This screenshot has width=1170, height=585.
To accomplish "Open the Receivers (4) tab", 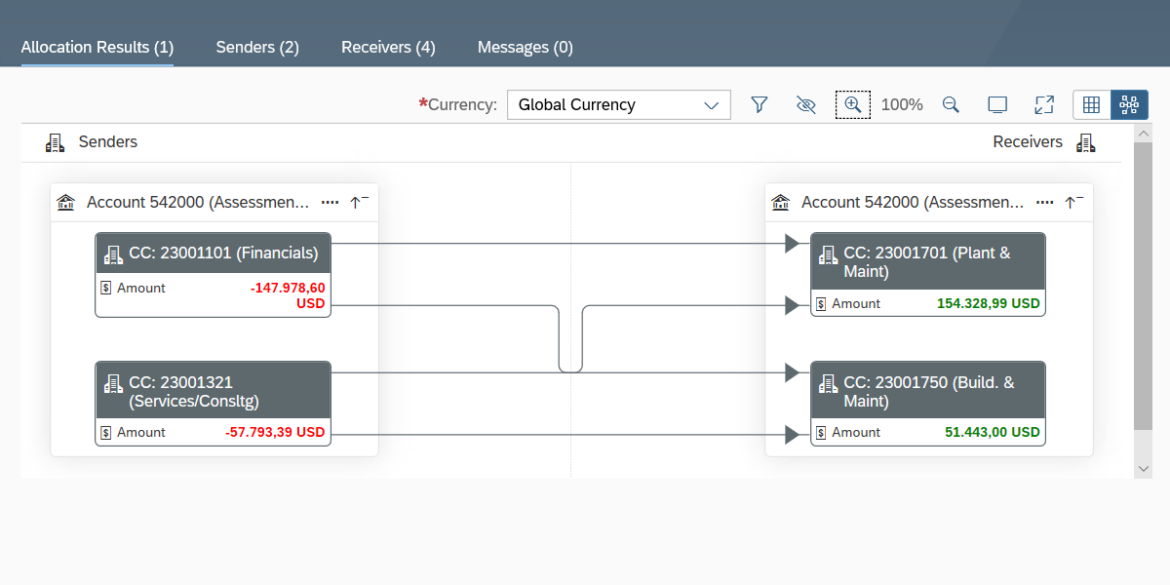I will (388, 47).
